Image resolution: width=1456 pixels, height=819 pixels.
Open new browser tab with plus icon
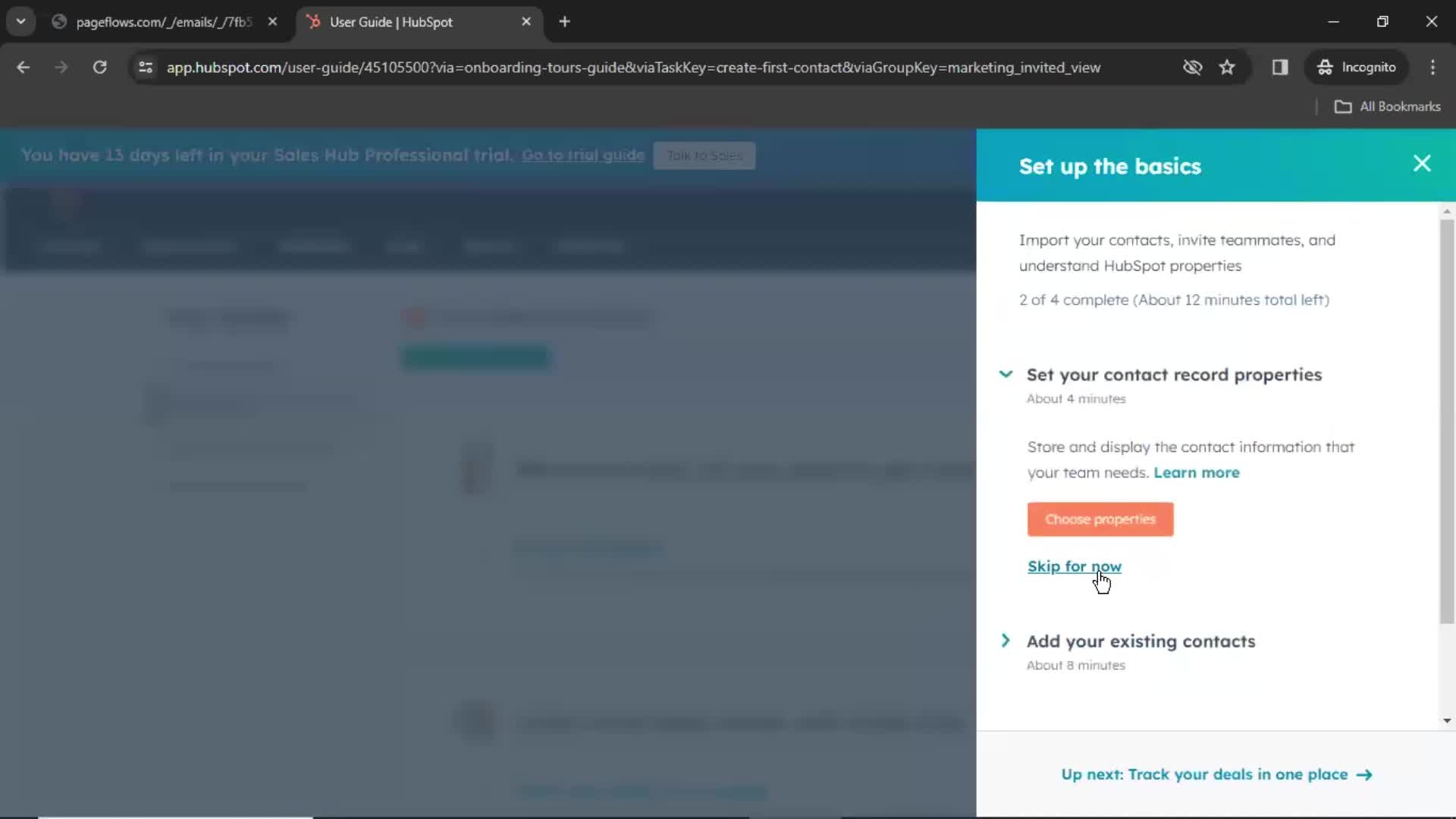pos(564,20)
